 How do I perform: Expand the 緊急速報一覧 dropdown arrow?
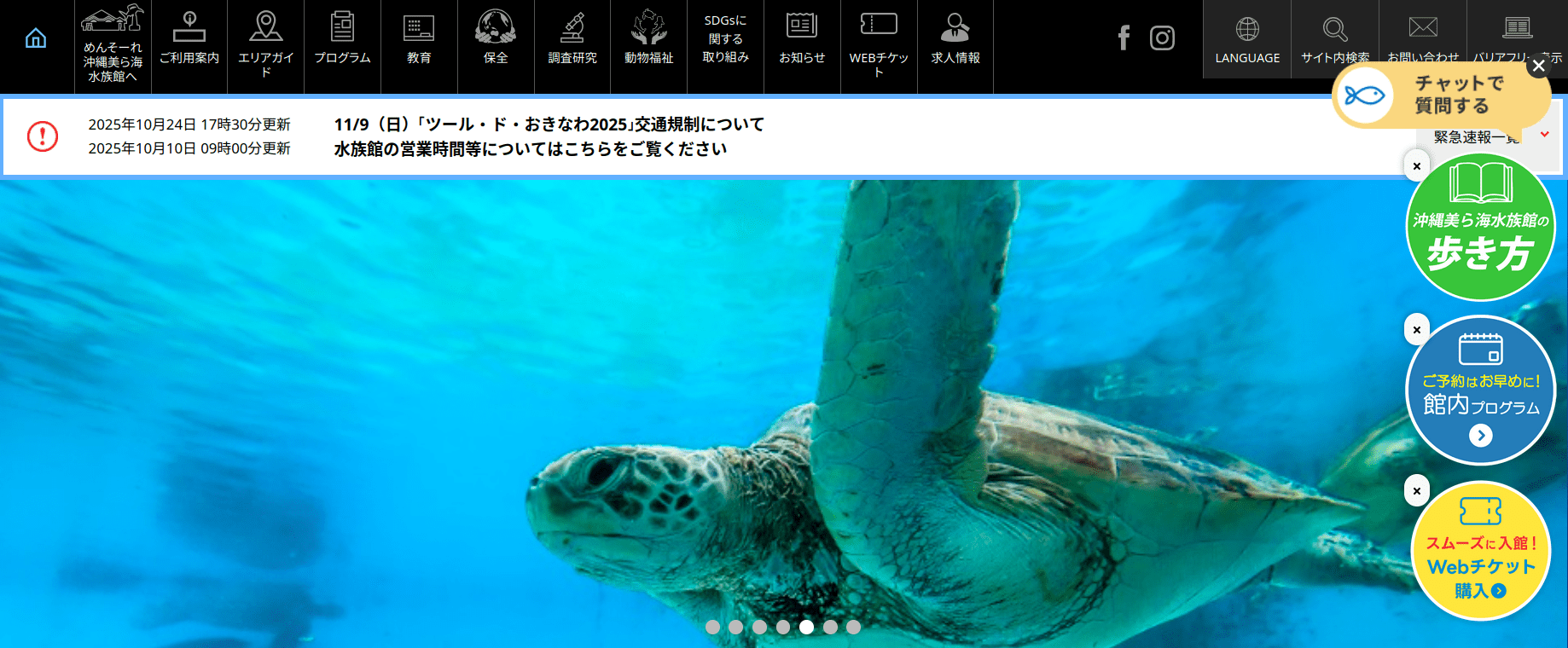click(1544, 135)
